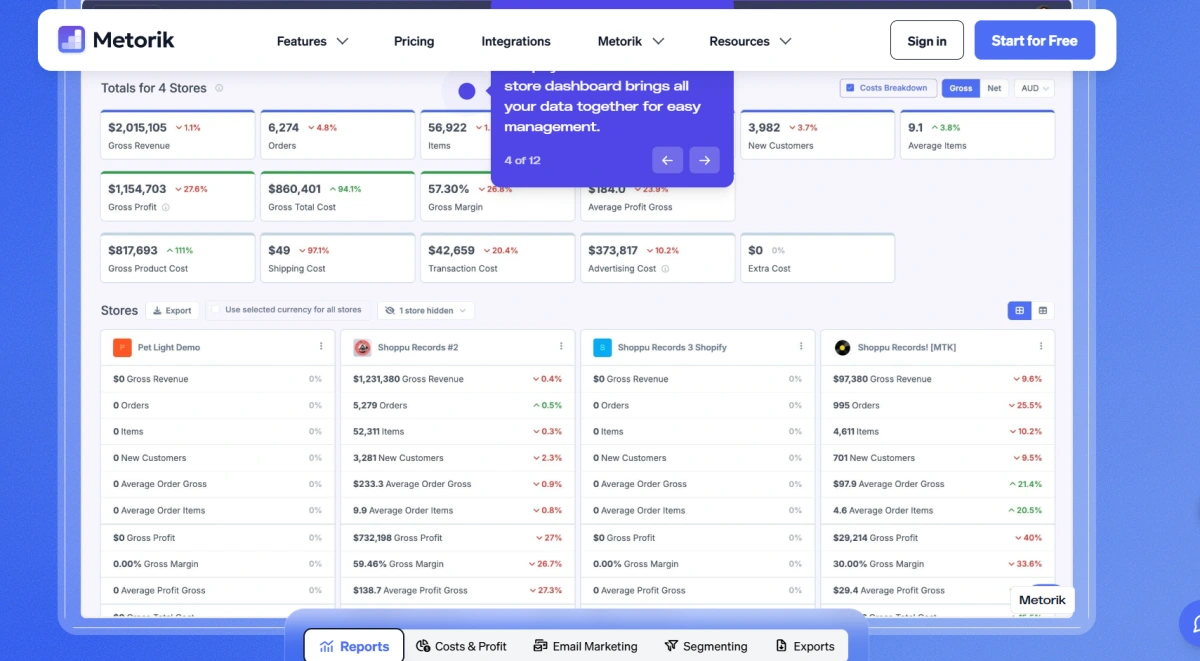Open the Integrations page

coord(516,41)
